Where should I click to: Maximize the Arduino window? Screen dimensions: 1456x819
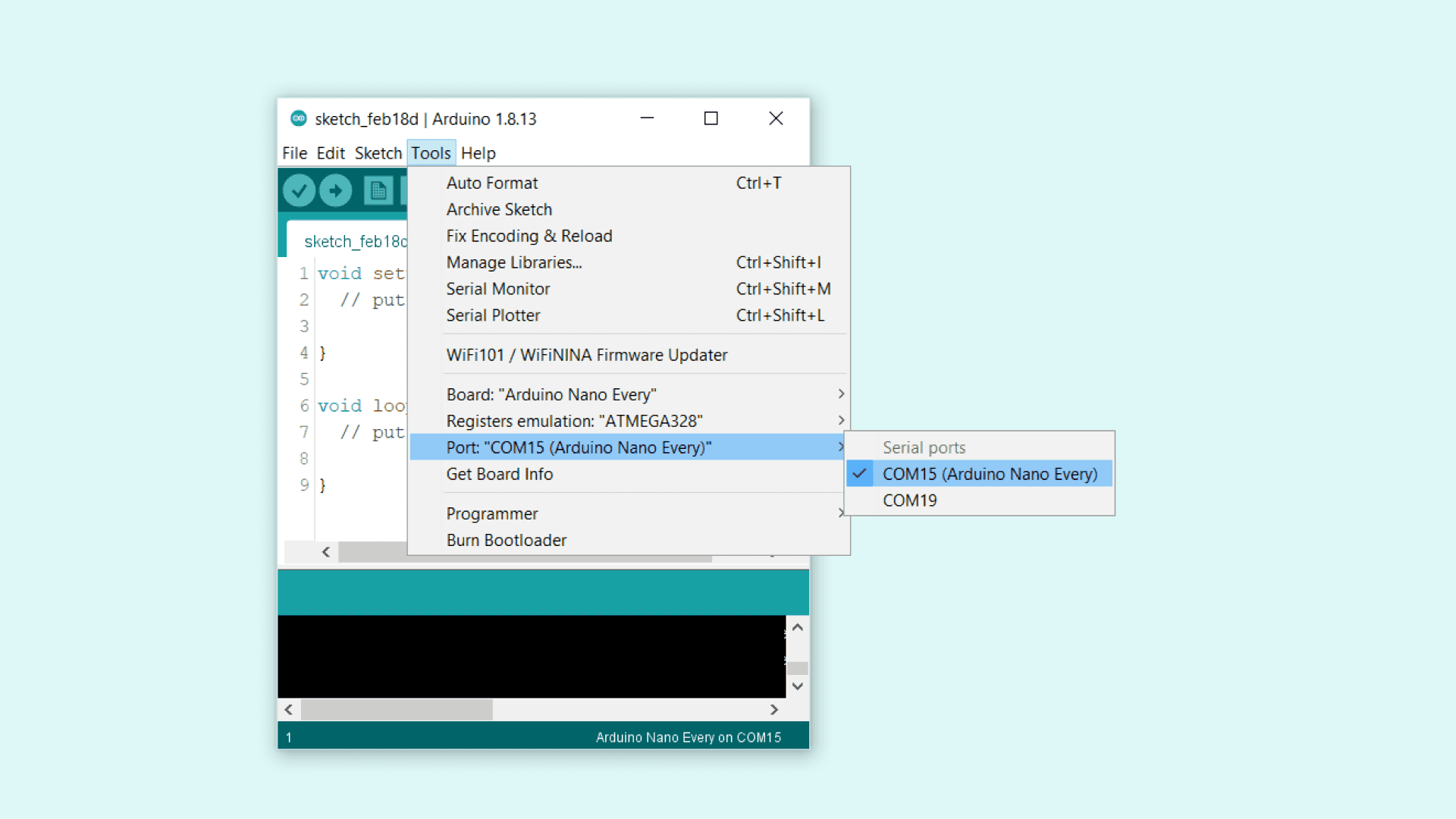pos(711,118)
